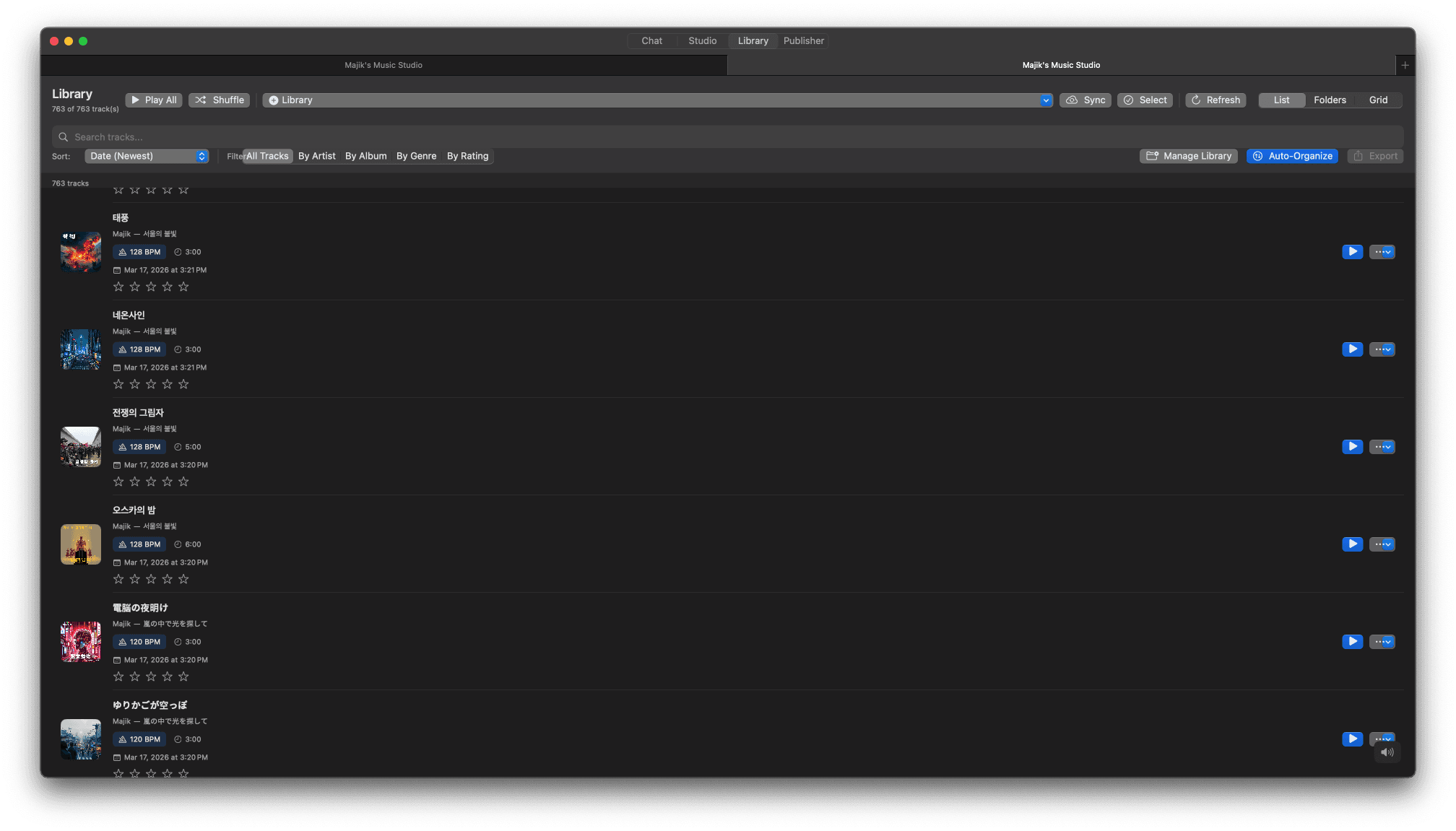Rate 電脳の夜明け three stars
This screenshot has width=1456, height=831.
pyautogui.click(x=151, y=676)
